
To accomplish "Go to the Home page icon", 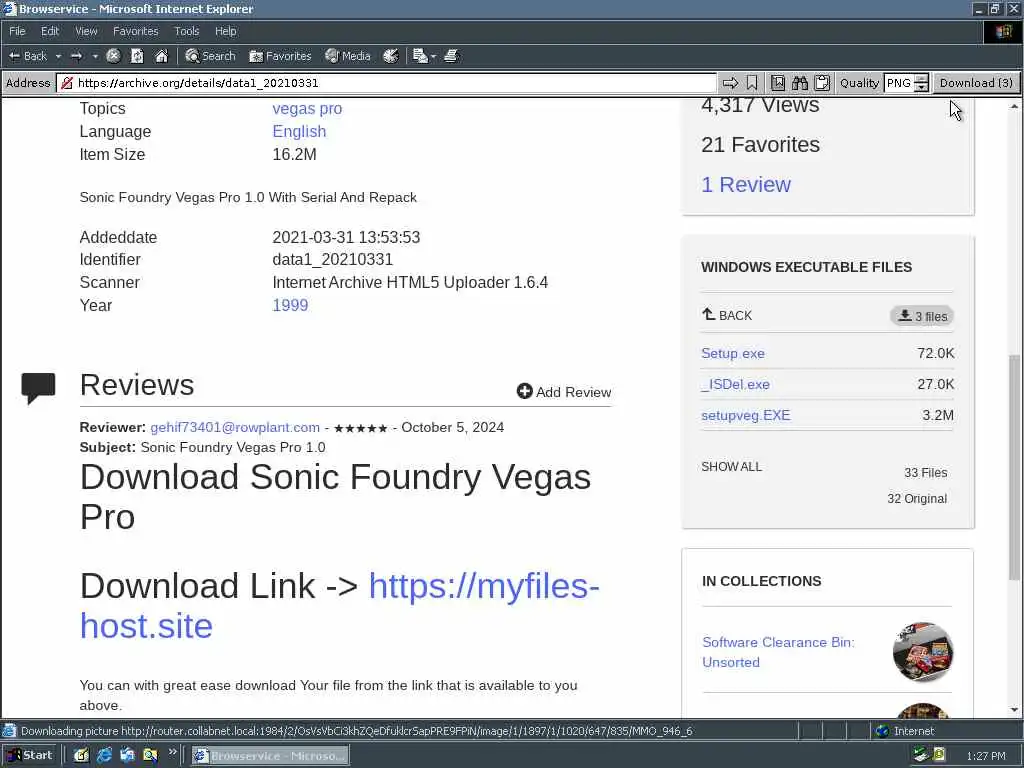I will point(161,56).
